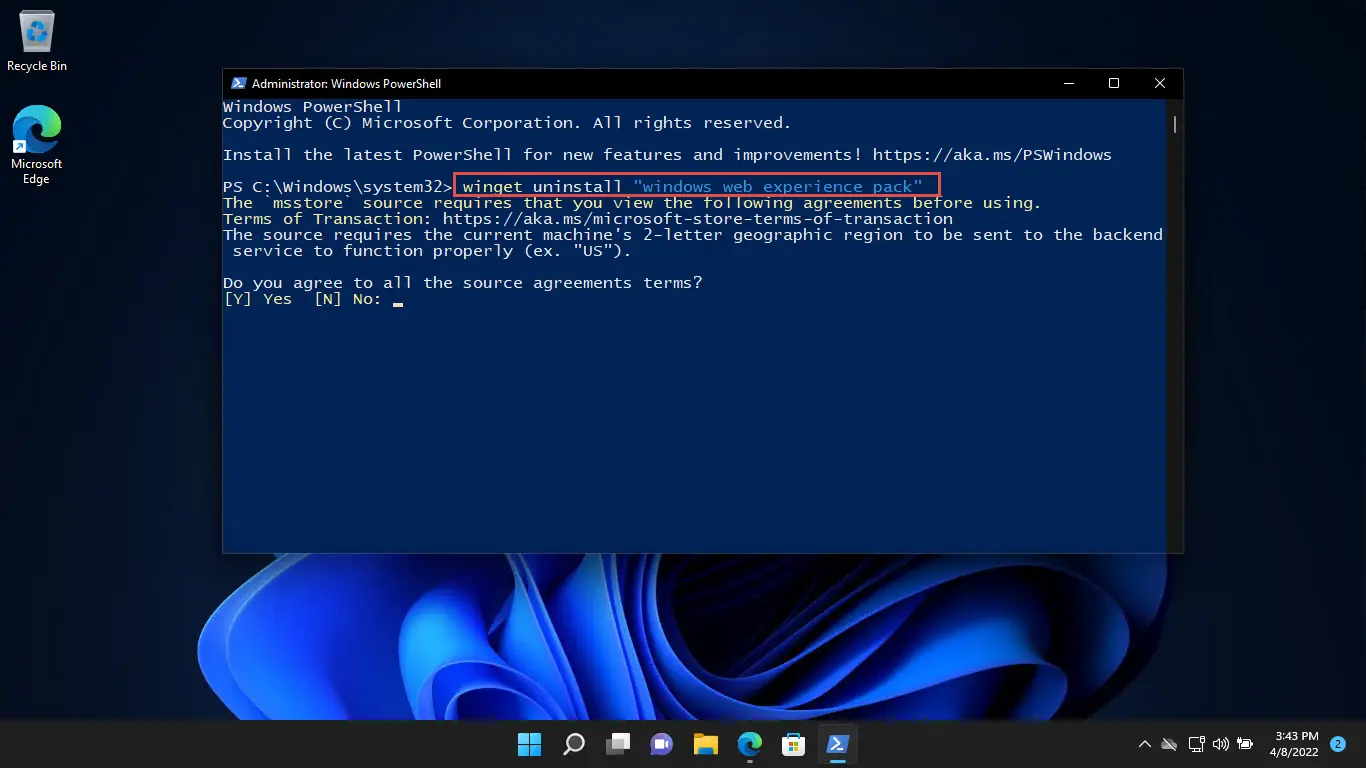Open Microsoft Store from the taskbar
The image size is (1366, 768).
pos(794,744)
